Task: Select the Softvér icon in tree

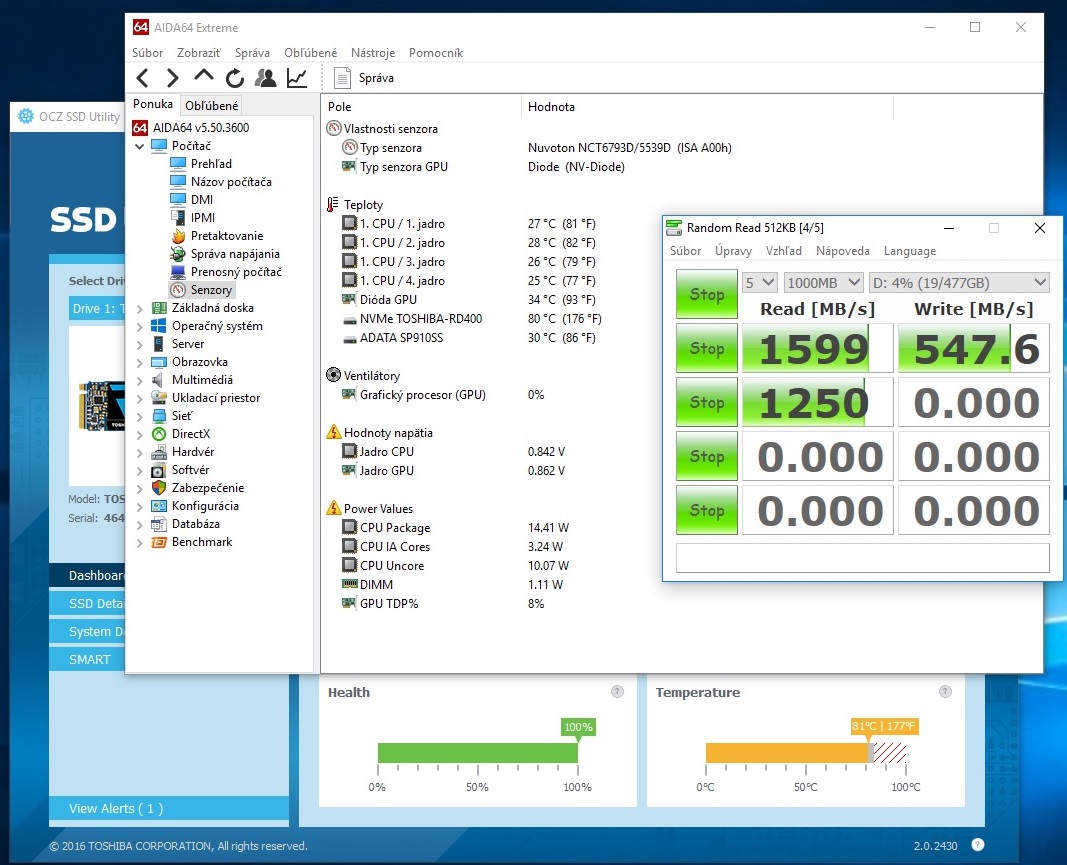Action: (159, 470)
